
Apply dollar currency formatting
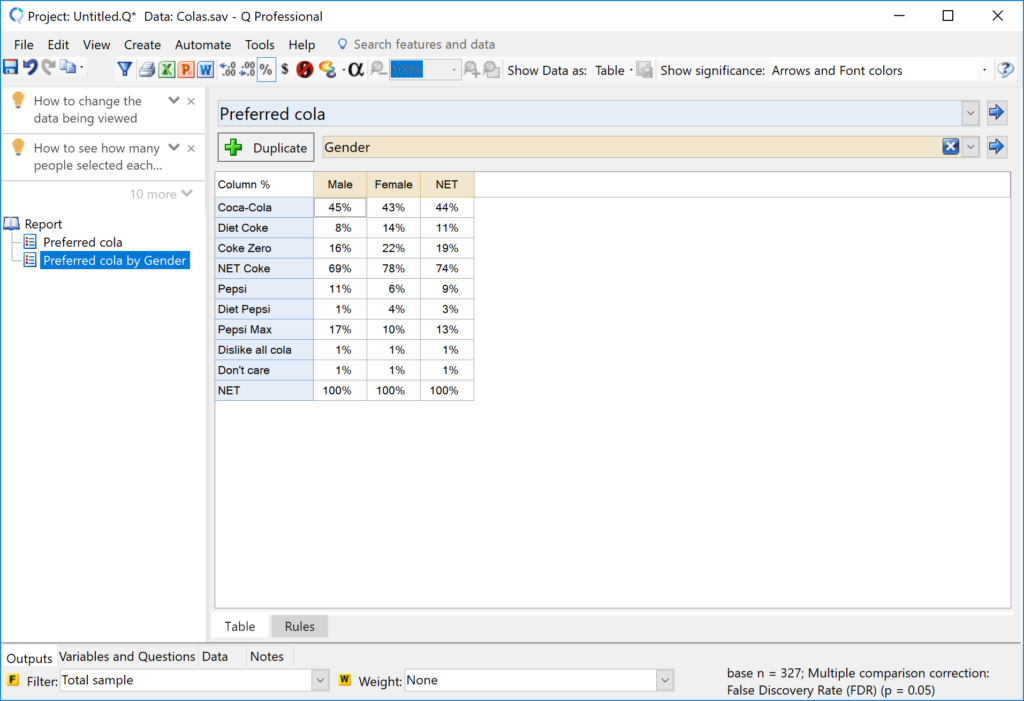pyautogui.click(x=285, y=69)
